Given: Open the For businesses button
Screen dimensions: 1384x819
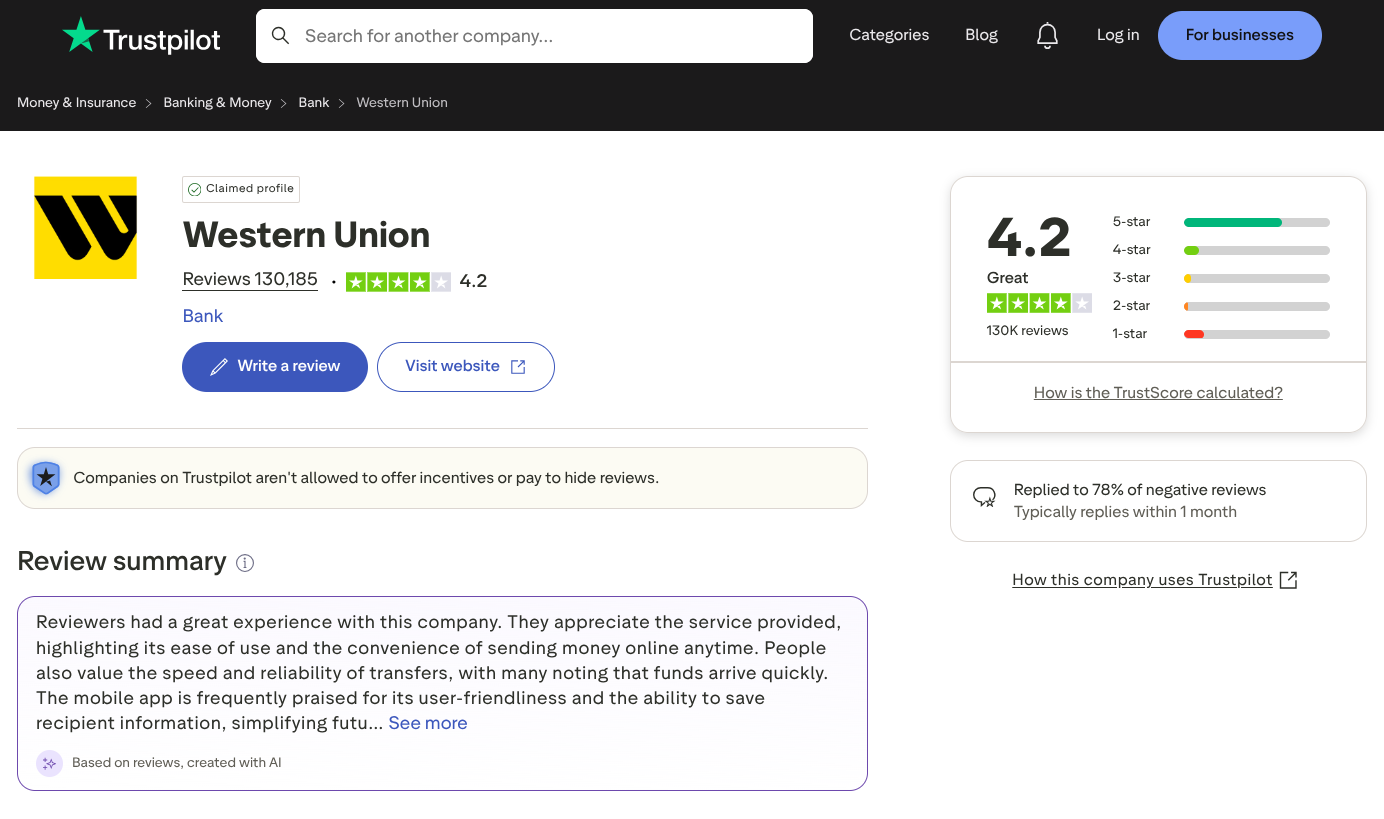Looking at the screenshot, I should click(x=1240, y=35).
